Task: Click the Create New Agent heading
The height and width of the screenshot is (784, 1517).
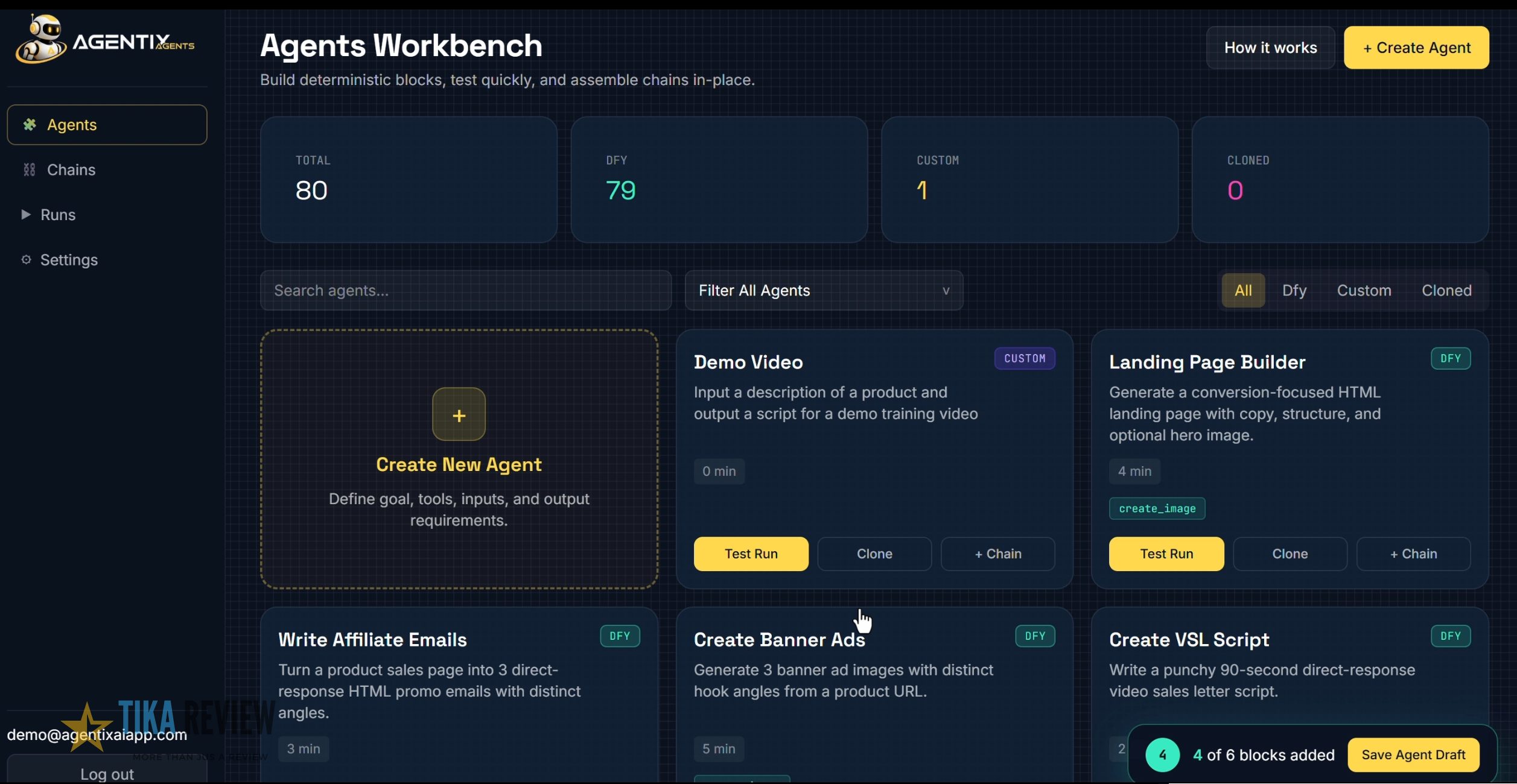Action: click(x=459, y=464)
